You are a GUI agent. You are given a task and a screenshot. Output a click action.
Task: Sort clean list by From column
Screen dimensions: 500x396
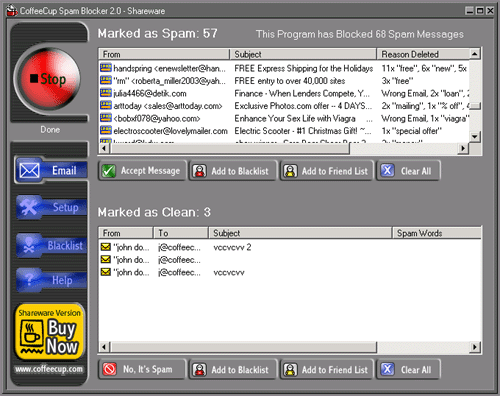pyautogui.click(x=126, y=233)
